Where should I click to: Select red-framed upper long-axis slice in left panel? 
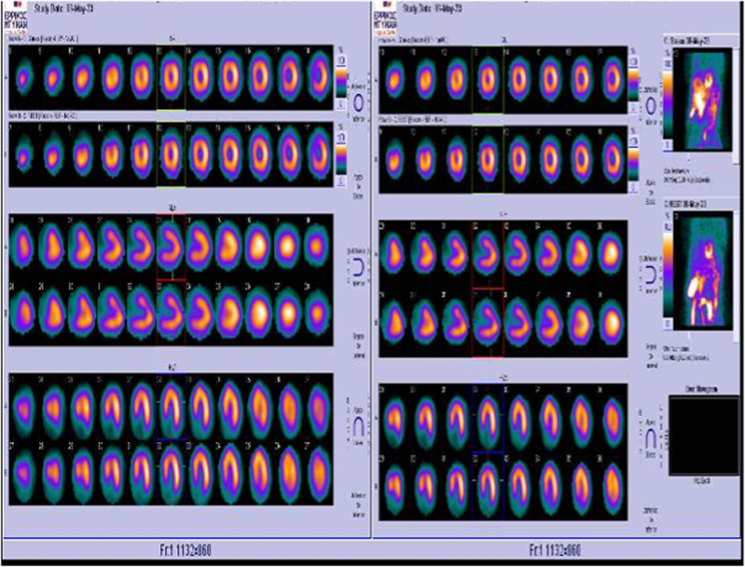pos(171,247)
